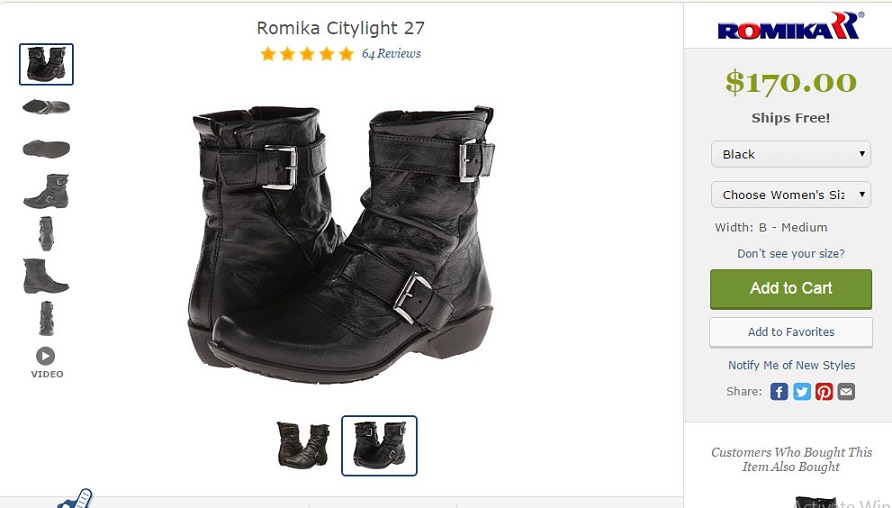The height and width of the screenshot is (508, 892).
Task: Select highlighted color variant thumbnail below image
Action: (379, 445)
